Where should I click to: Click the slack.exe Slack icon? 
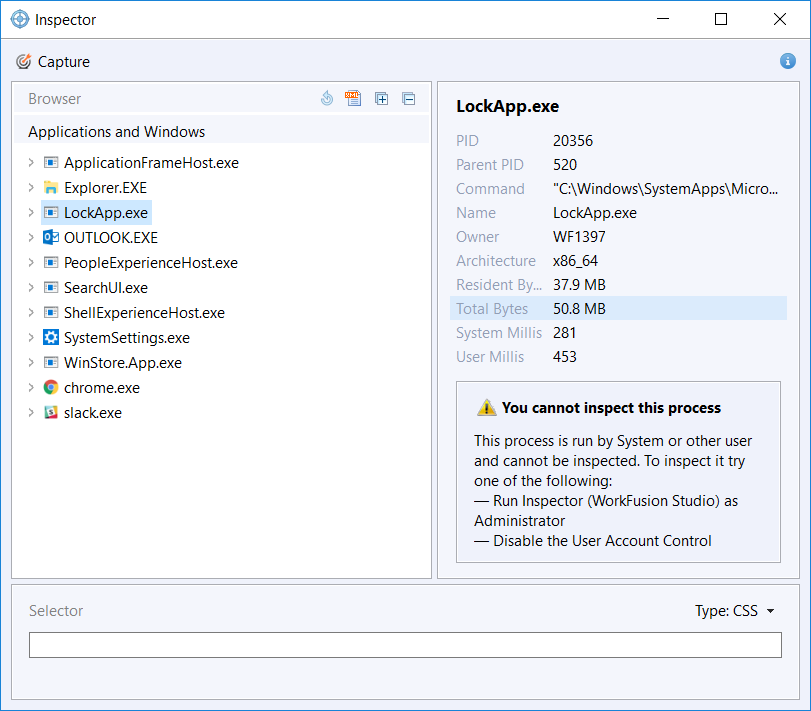pos(51,413)
